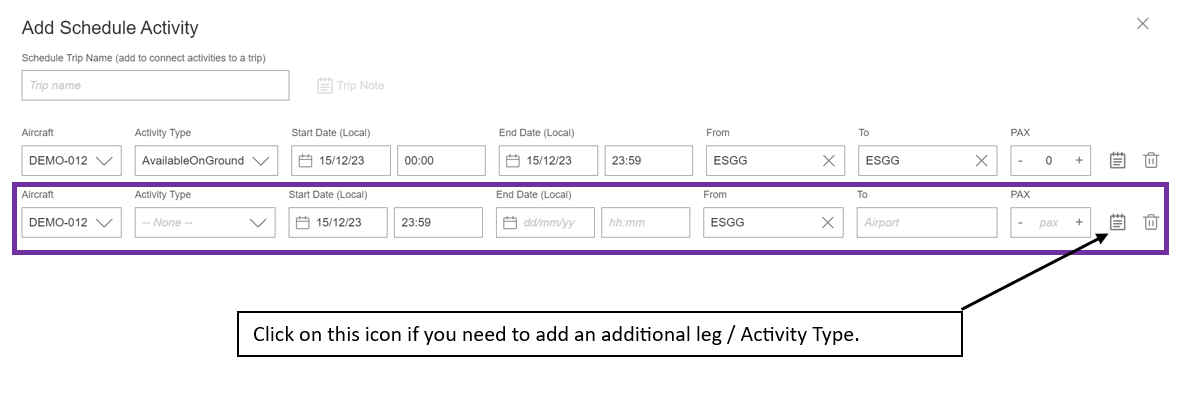Screen dimensions: 1204x394
Task: Click the add-leg icon in second row
Action: 1118,222
